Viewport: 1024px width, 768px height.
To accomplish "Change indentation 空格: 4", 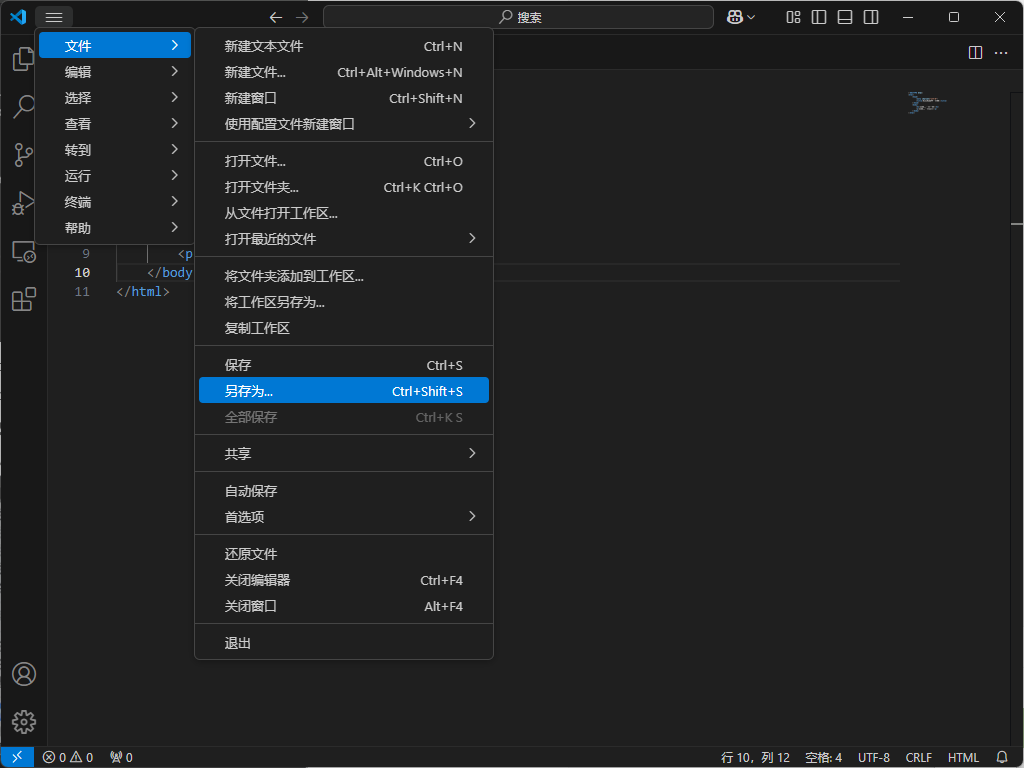I will [823, 758].
